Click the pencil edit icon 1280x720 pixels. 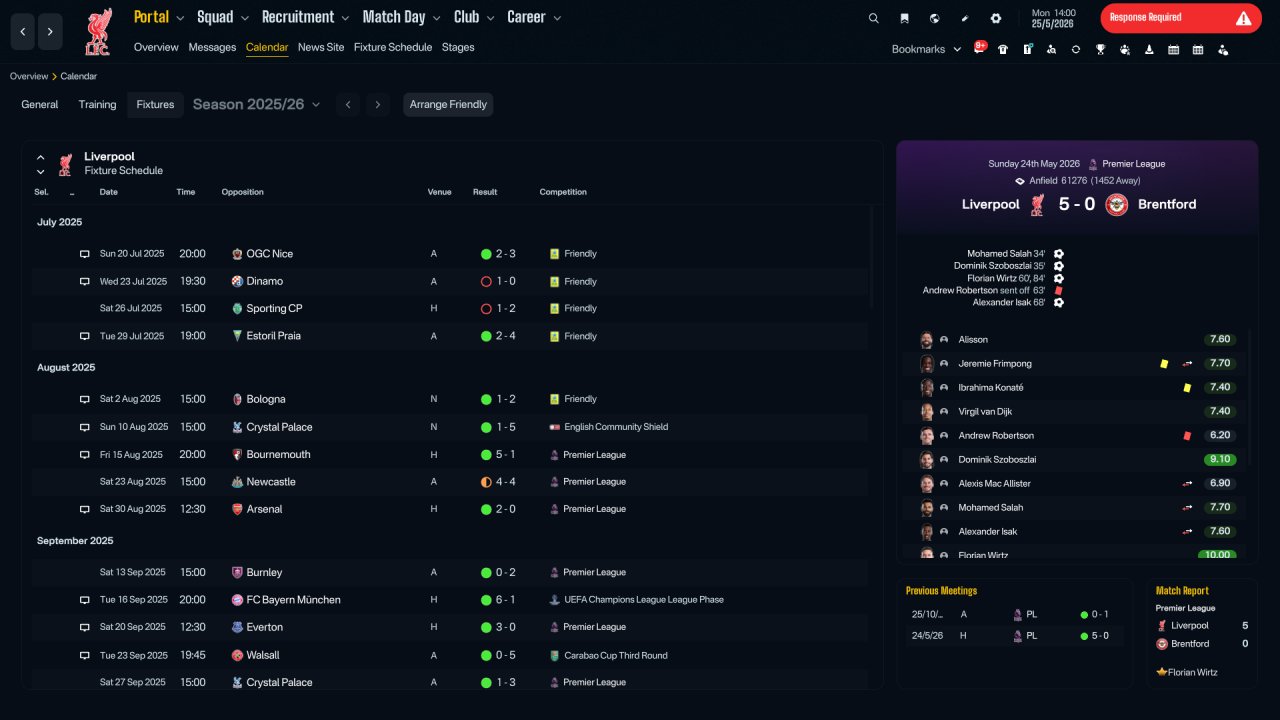tap(965, 18)
